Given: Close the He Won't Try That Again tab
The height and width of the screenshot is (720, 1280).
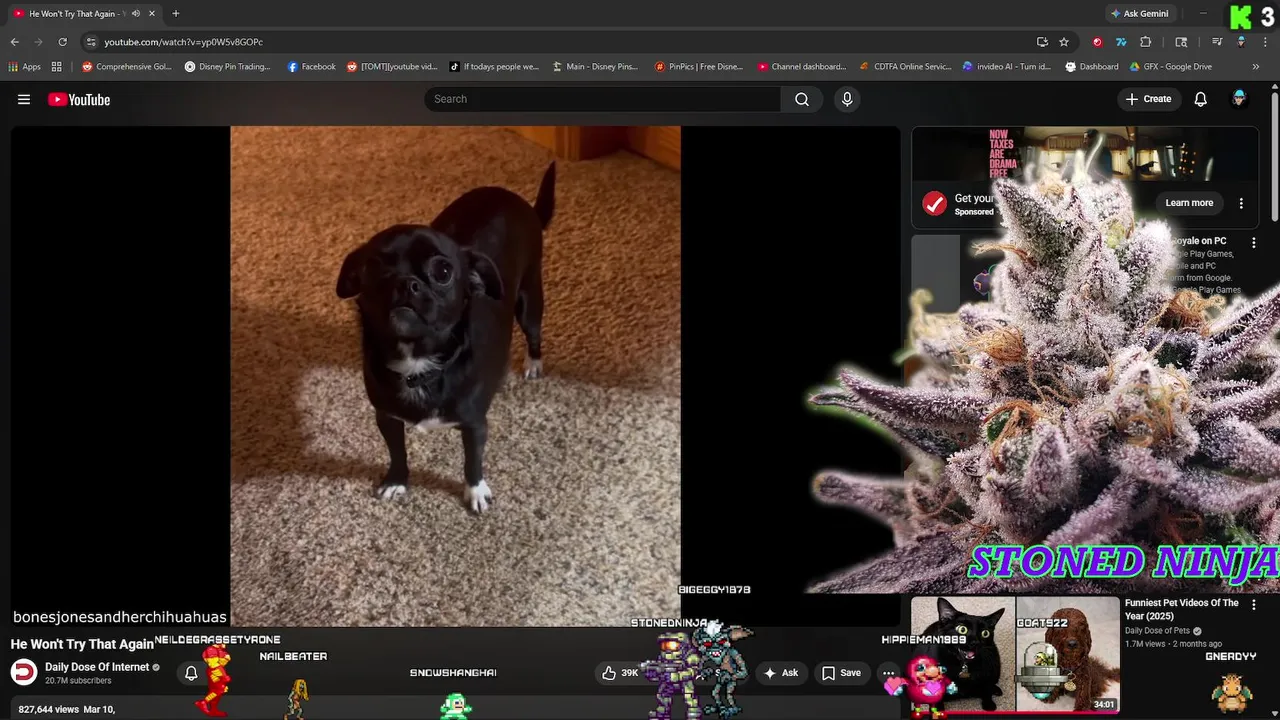Looking at the screenshot, I should [152, 14].
